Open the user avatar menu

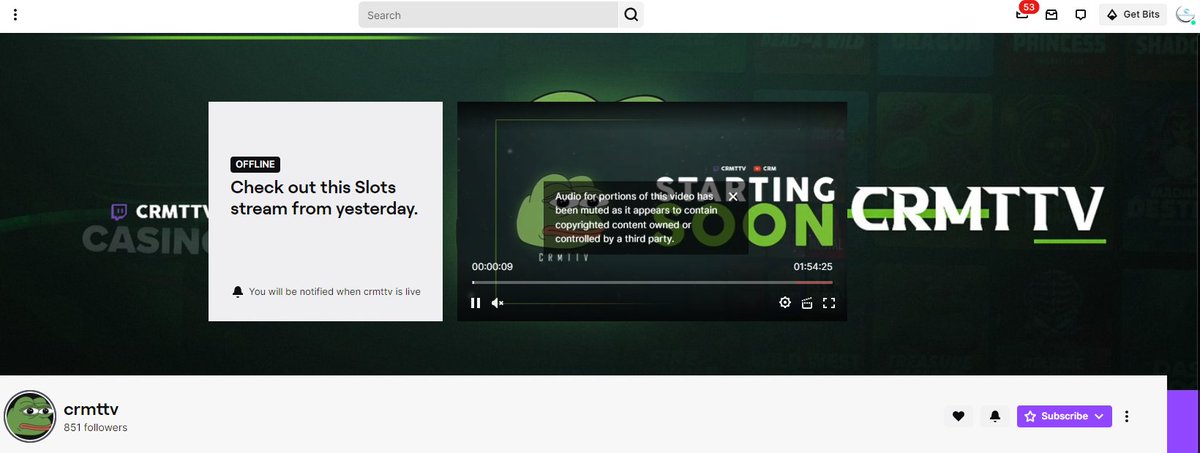pyautogui.click(x=1186, y=14)
